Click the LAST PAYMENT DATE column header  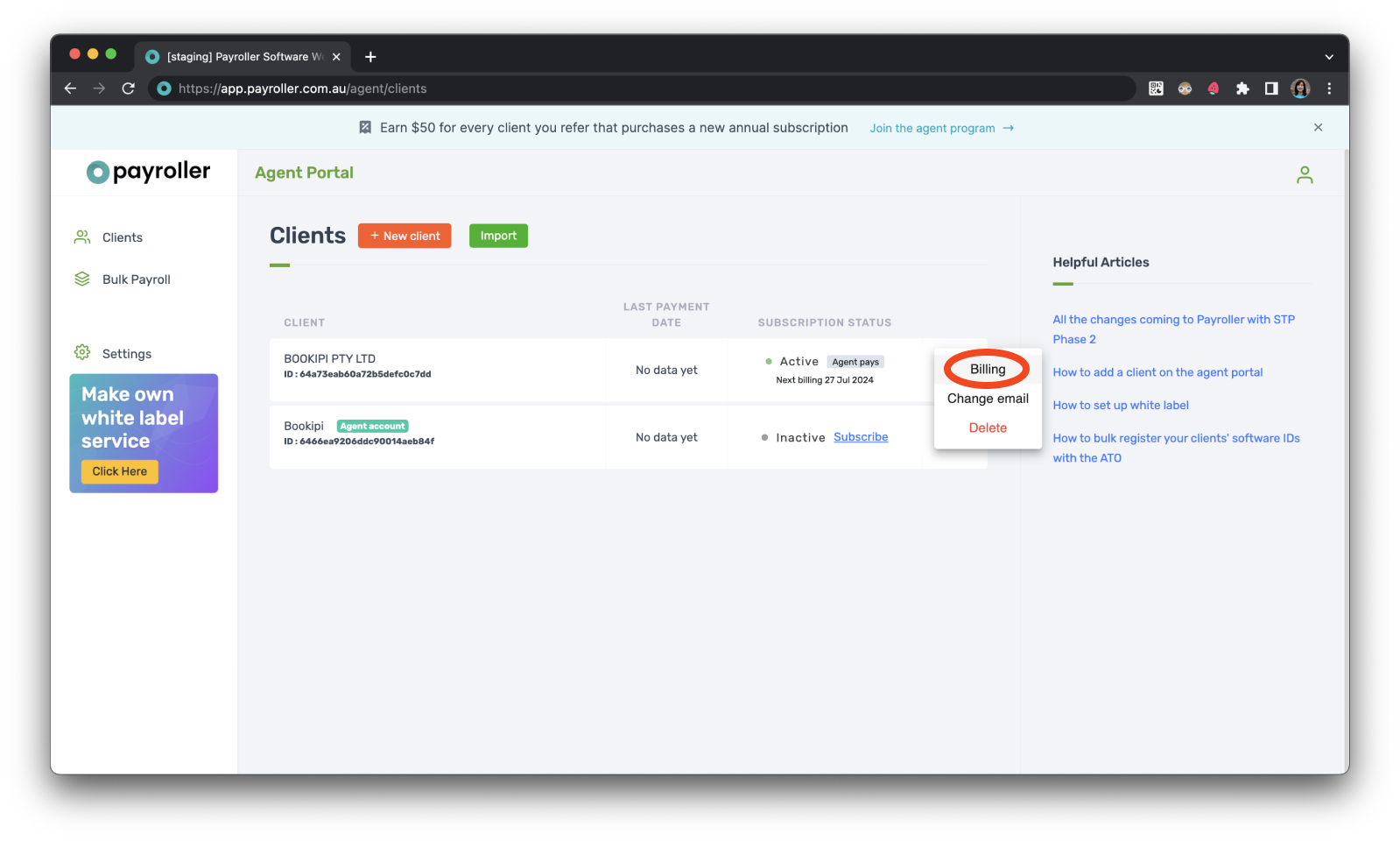pyautogui.click(x=666, y=314)
